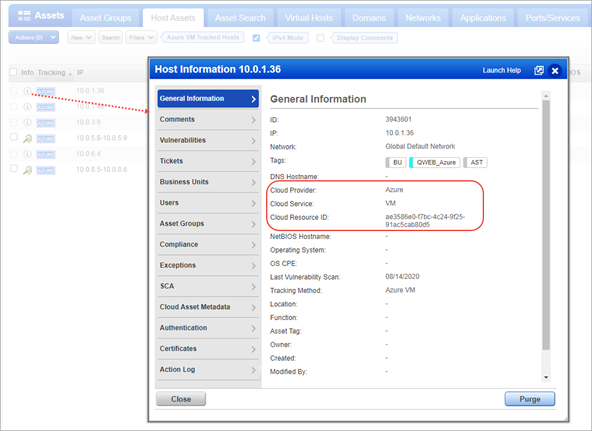Expand the Vulnerabilities section chevron
This screenshot has width=592, height=431.
coord(253,141)
